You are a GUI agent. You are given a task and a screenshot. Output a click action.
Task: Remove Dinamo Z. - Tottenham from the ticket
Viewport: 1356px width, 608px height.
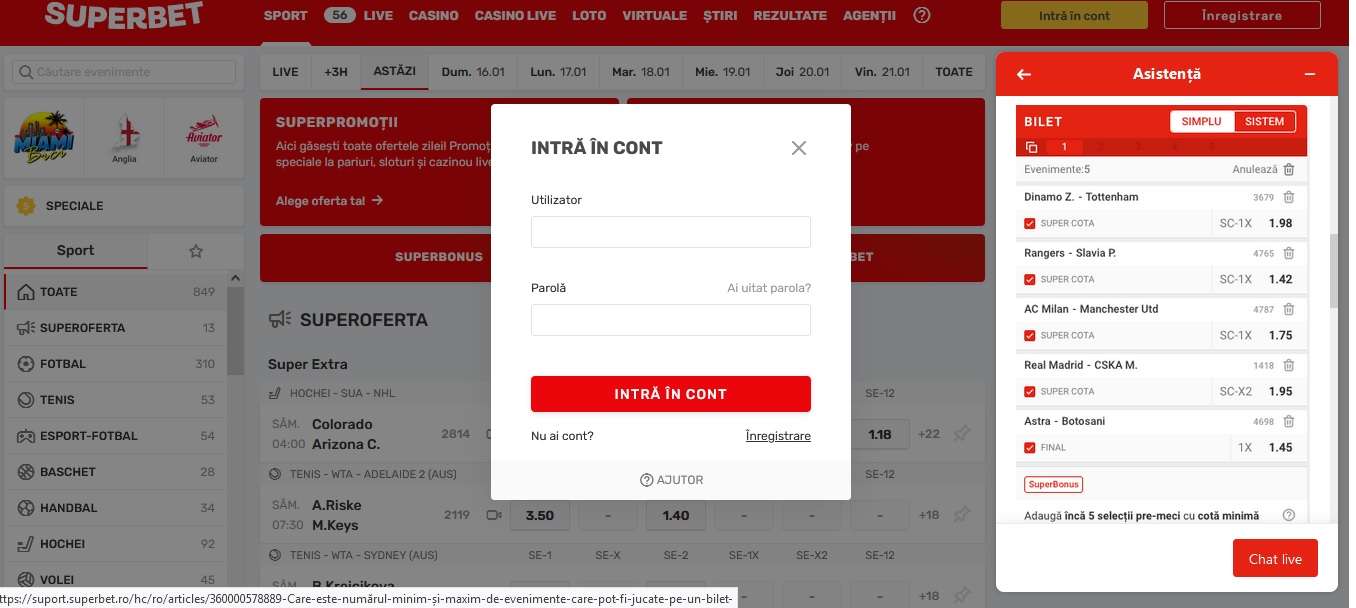[x=1289, y=197]
